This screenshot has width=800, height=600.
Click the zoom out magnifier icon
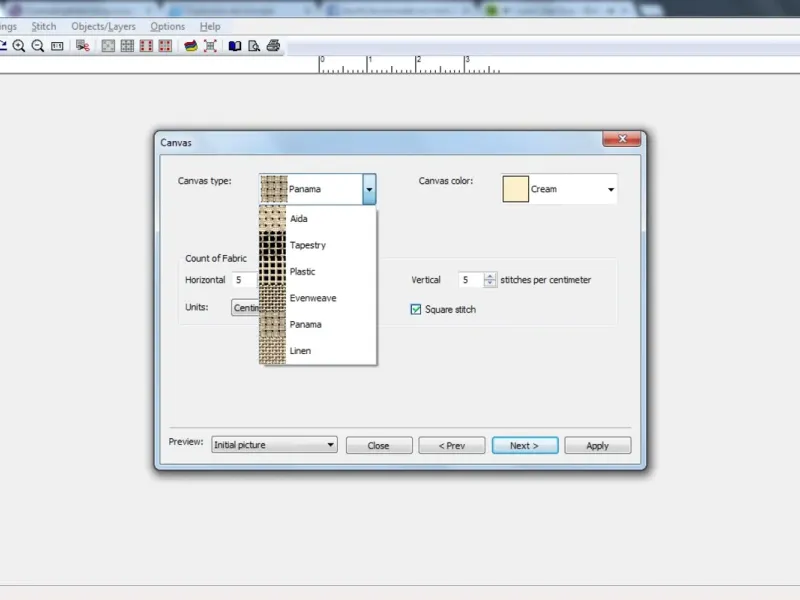point(38,46)
